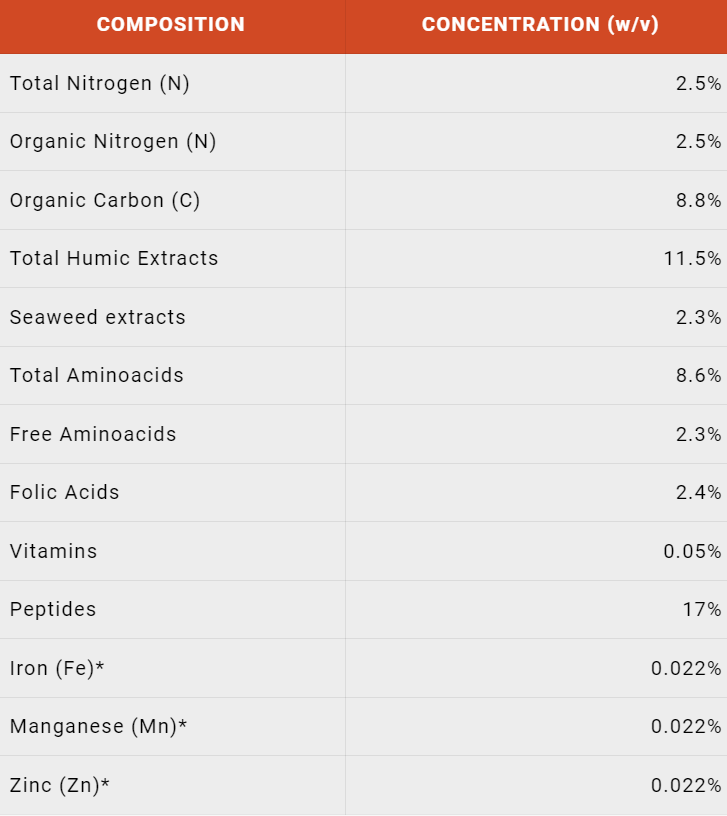
Task: Select the Free Aminoacids row label
Action: click(x=93, y=434)
